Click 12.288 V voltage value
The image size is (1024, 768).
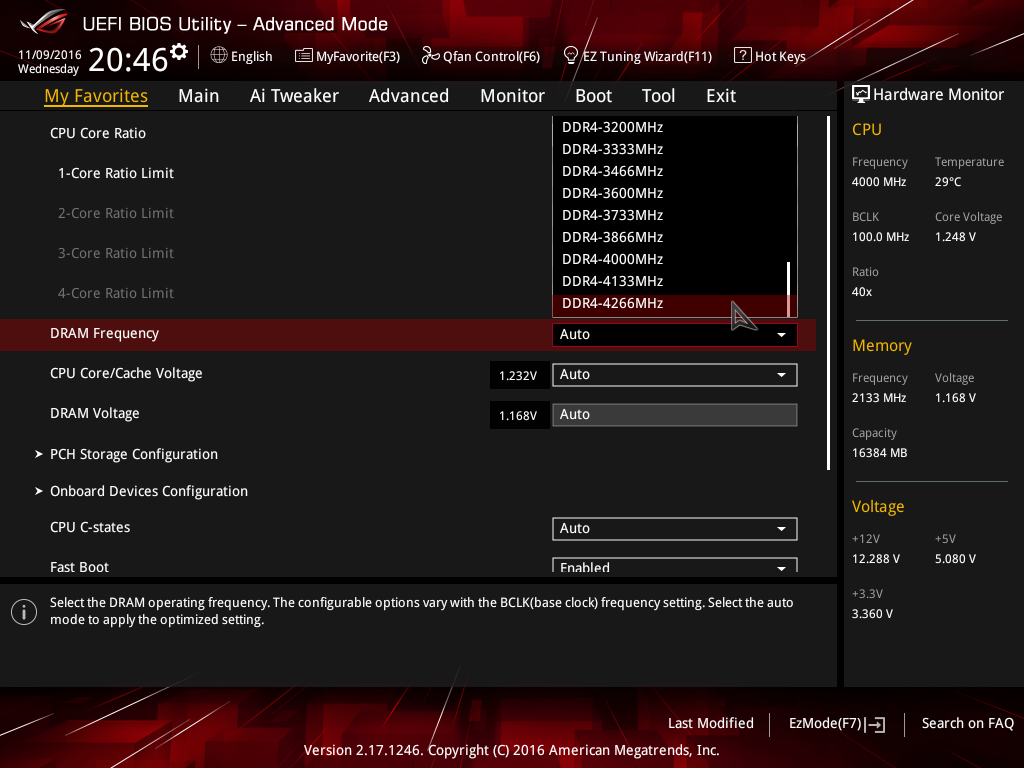coord(876,559)
